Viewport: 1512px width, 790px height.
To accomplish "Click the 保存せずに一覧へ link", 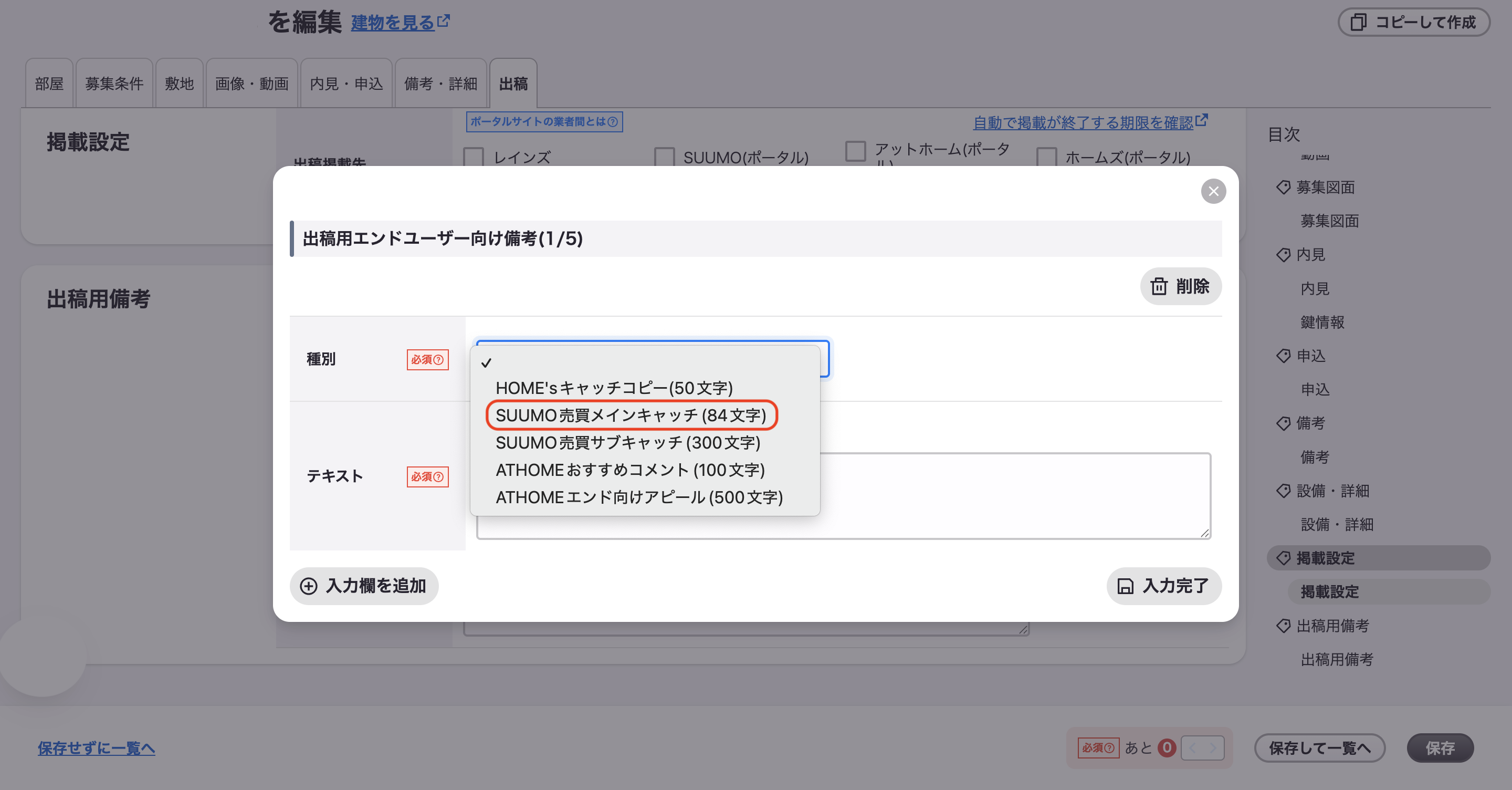I will pos(96,747).
